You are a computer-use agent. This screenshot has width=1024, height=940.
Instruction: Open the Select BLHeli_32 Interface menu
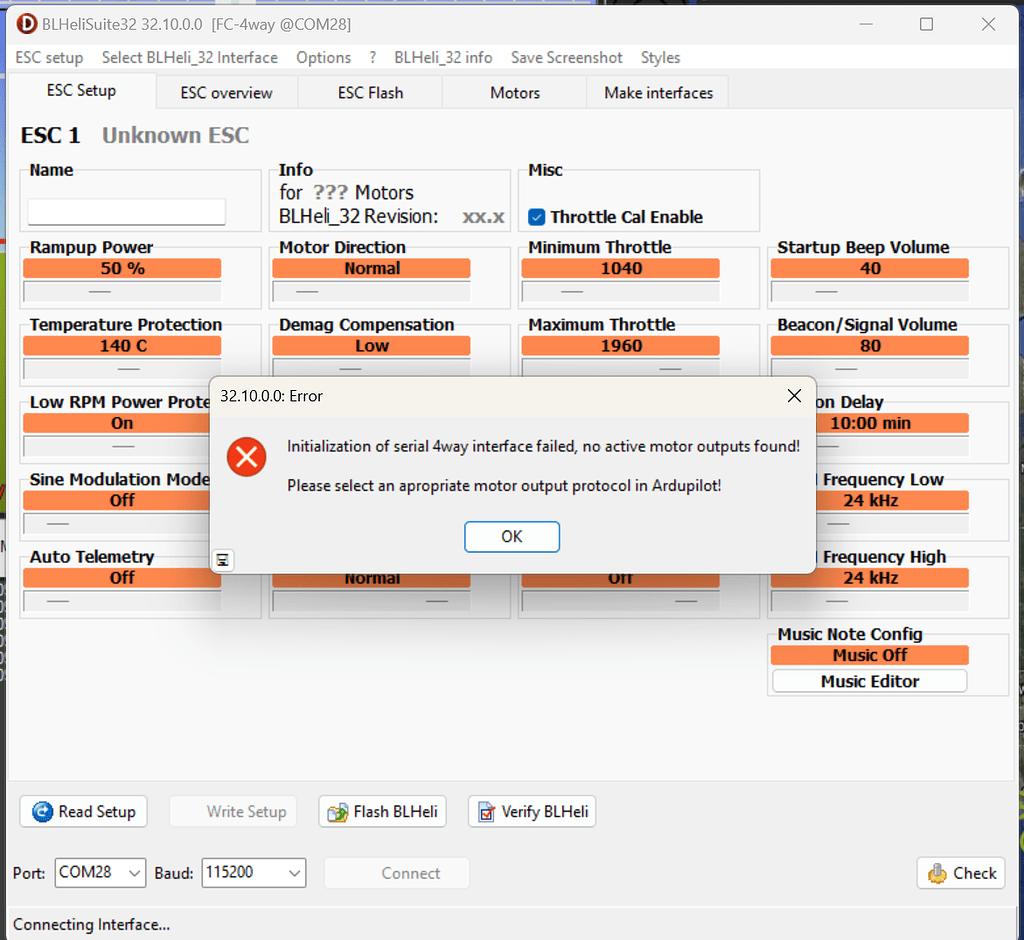[190, 58]
